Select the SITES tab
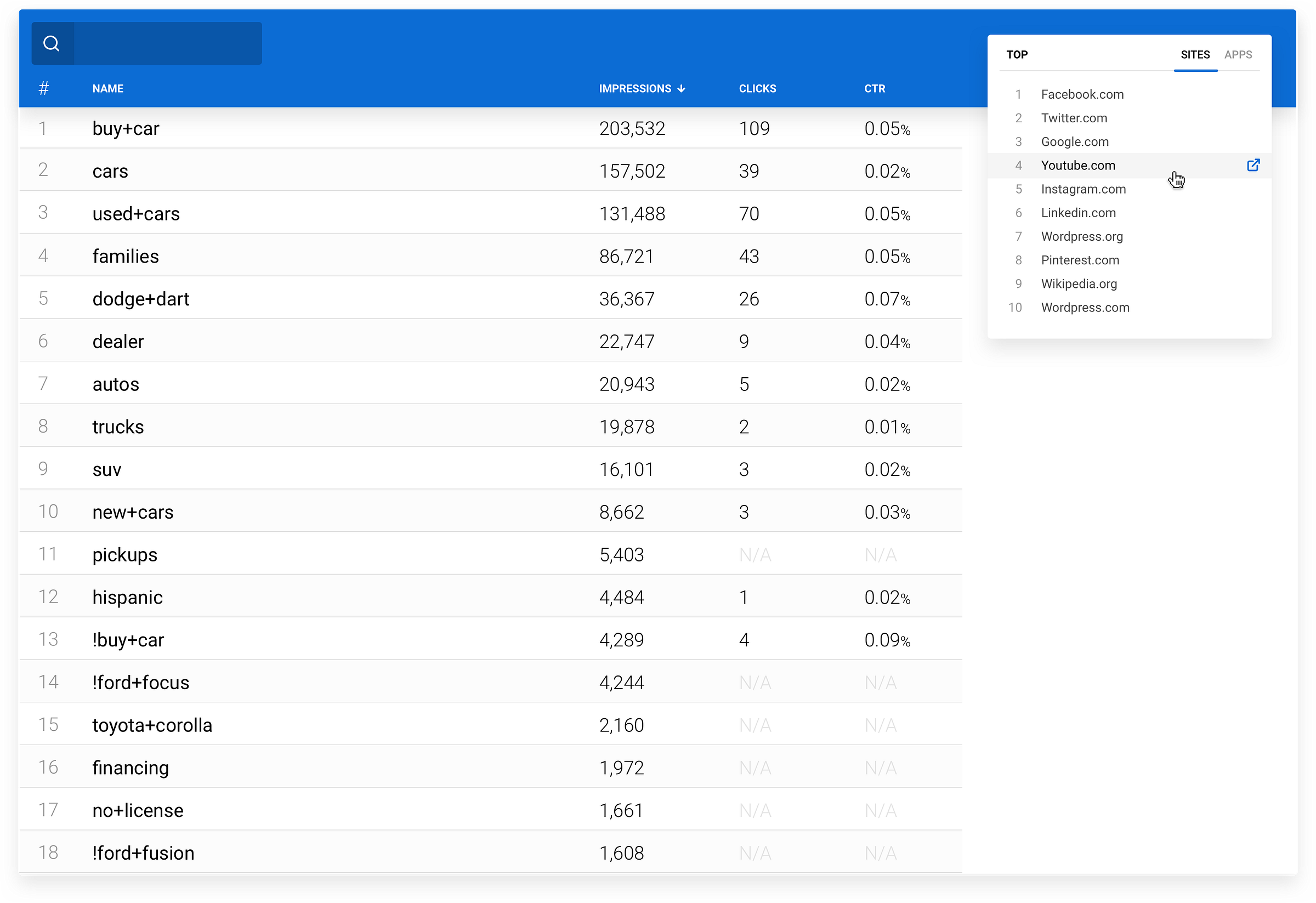Image resolution: width=1316 pixels, height=903 pixels. (1195, 55)
